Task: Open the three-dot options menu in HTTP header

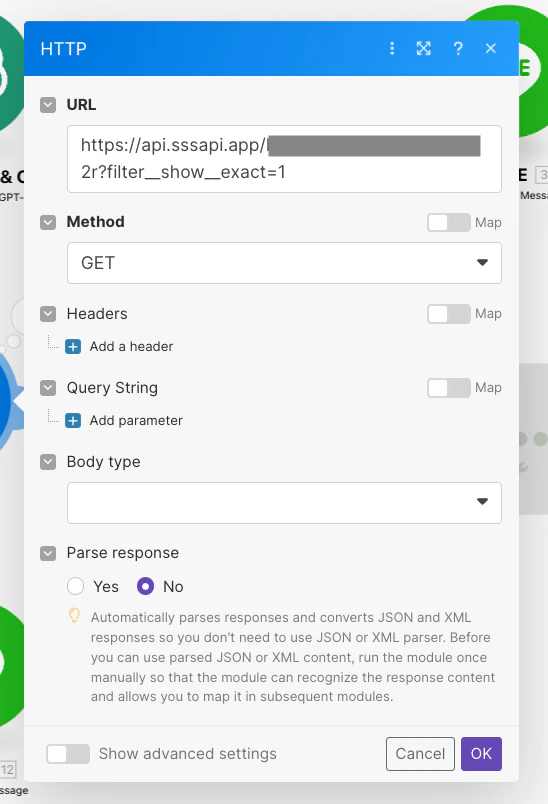Action: tap(392, 48)
